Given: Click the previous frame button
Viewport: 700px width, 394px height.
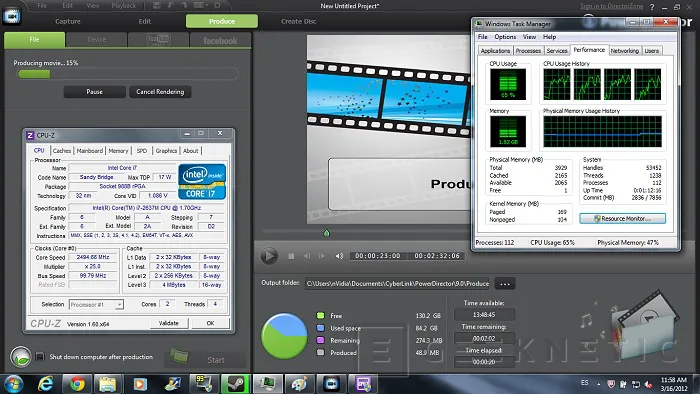Looking at the screenshot, I should (x=307, y=256).
